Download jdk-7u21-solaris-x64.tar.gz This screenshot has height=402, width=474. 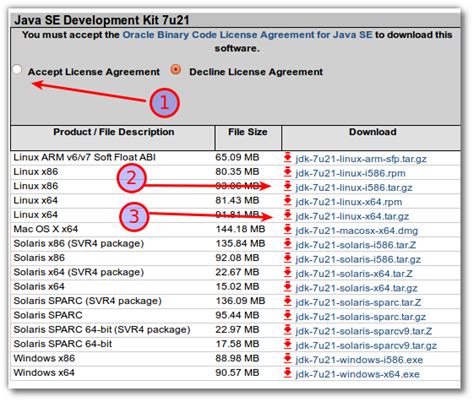pyautogui.click(x=356, y=288)
